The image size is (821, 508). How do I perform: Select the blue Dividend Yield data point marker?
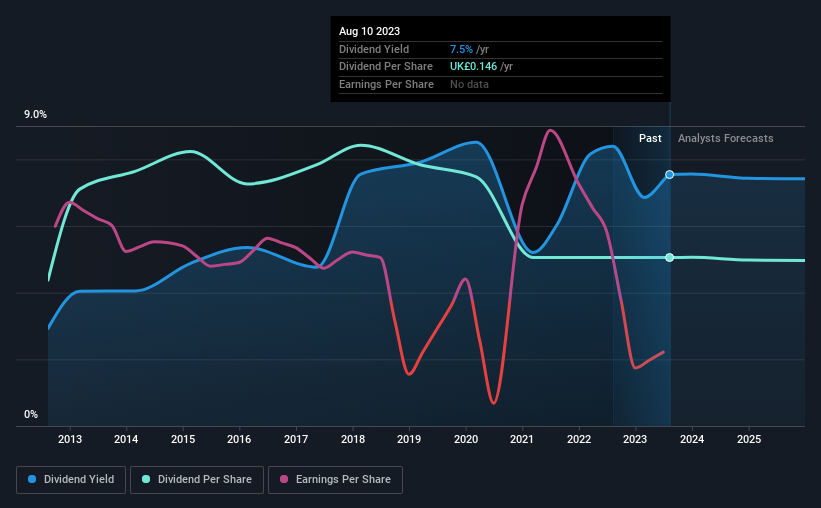click(x=670, y=174)
